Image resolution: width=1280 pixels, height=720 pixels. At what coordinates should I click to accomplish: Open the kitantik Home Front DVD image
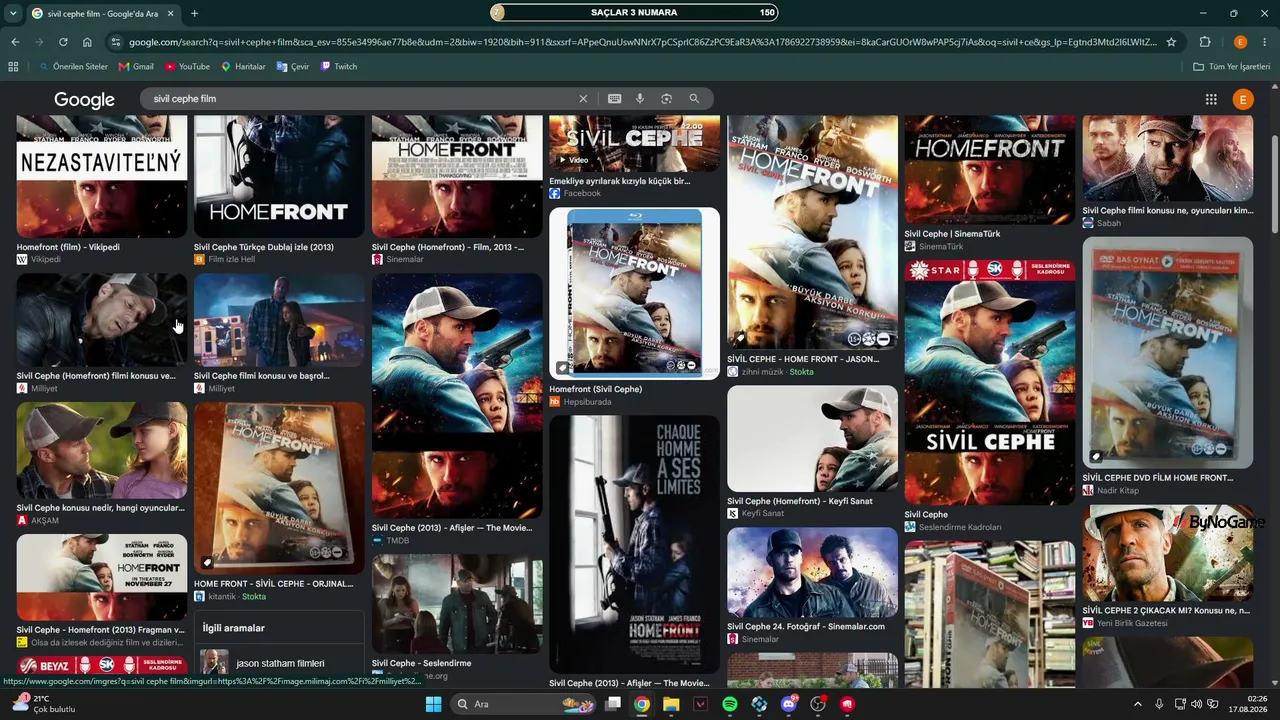(x=279, y=488)
